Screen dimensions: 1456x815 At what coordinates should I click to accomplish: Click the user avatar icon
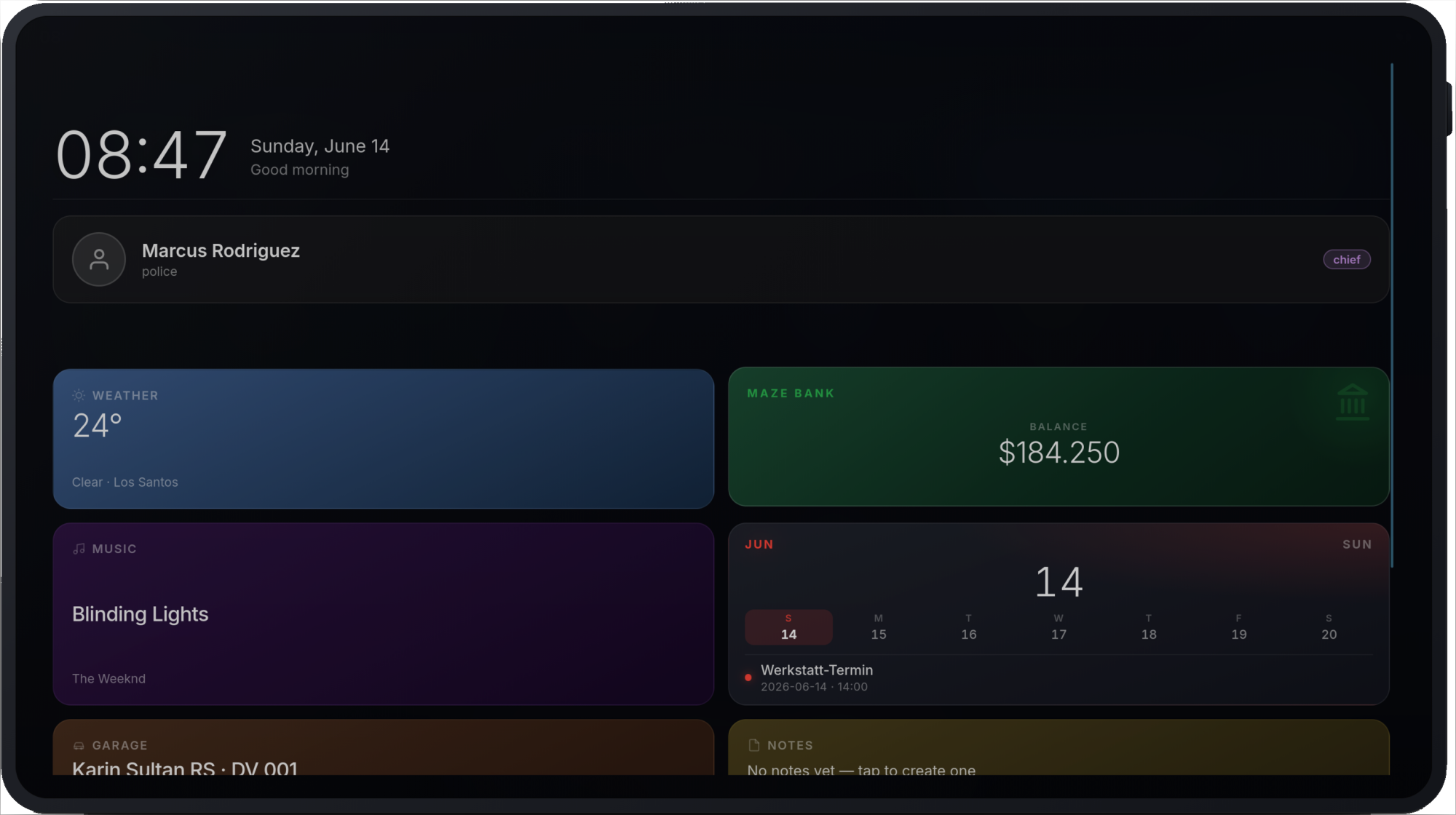click(x=99, y=260)
